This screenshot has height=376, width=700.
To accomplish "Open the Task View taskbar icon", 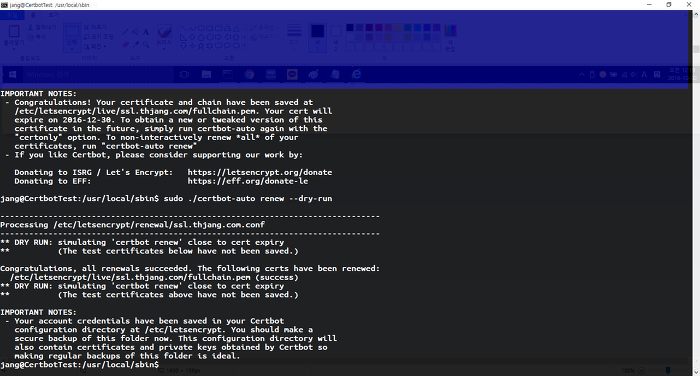I will click(x=184, y=75).
